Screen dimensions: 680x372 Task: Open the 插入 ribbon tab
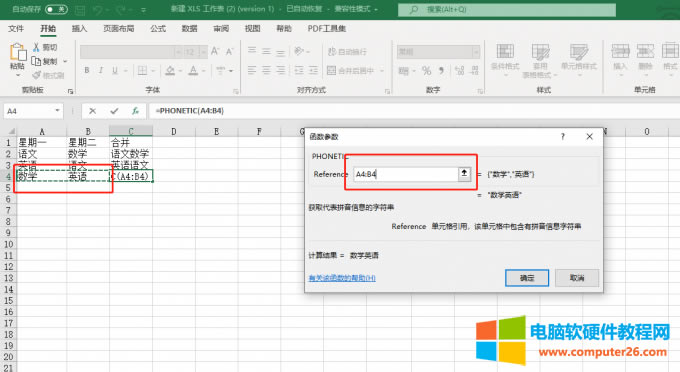click(x=79, y=29)
